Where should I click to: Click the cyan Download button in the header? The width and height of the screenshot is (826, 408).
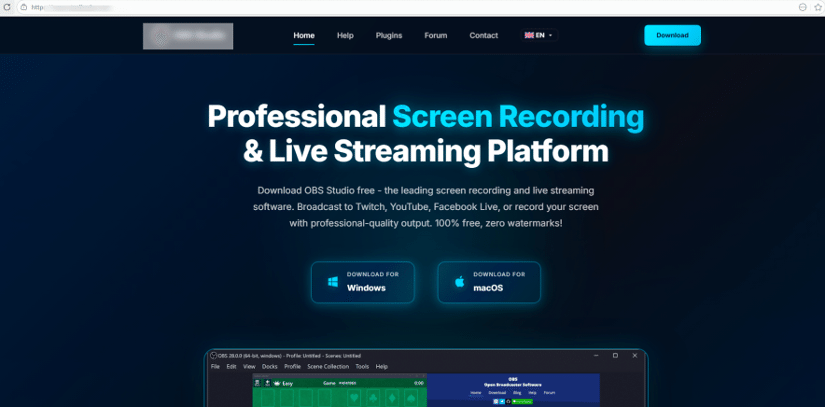tap(672, 35)
